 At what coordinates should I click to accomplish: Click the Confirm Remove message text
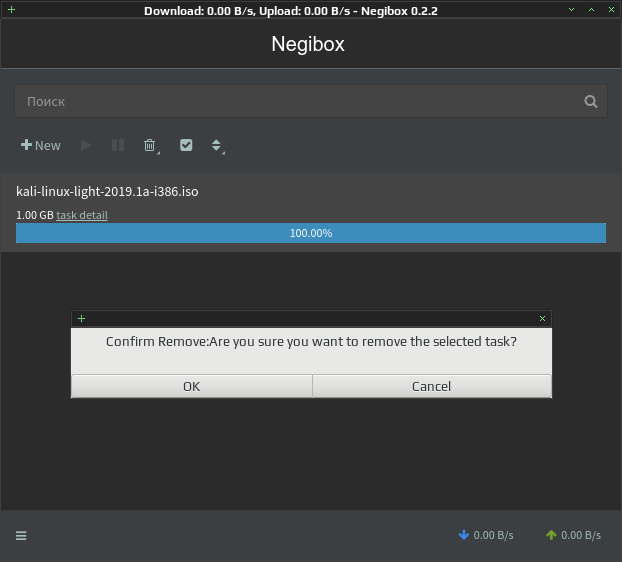311,341
